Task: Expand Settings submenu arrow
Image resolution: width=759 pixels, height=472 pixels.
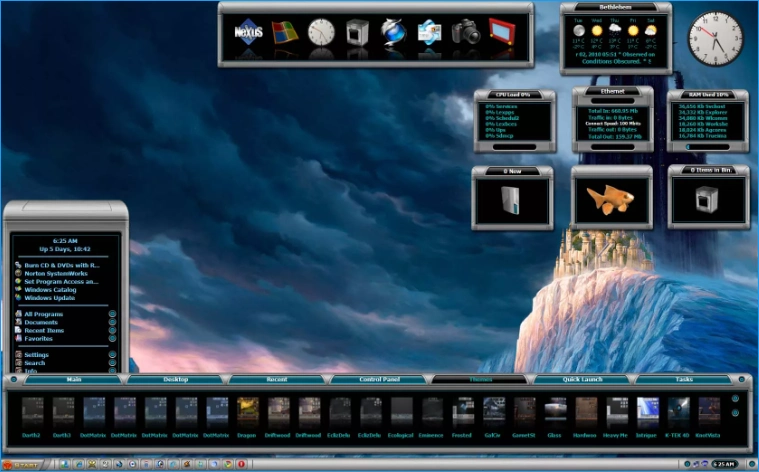Action: click(112, 354)
